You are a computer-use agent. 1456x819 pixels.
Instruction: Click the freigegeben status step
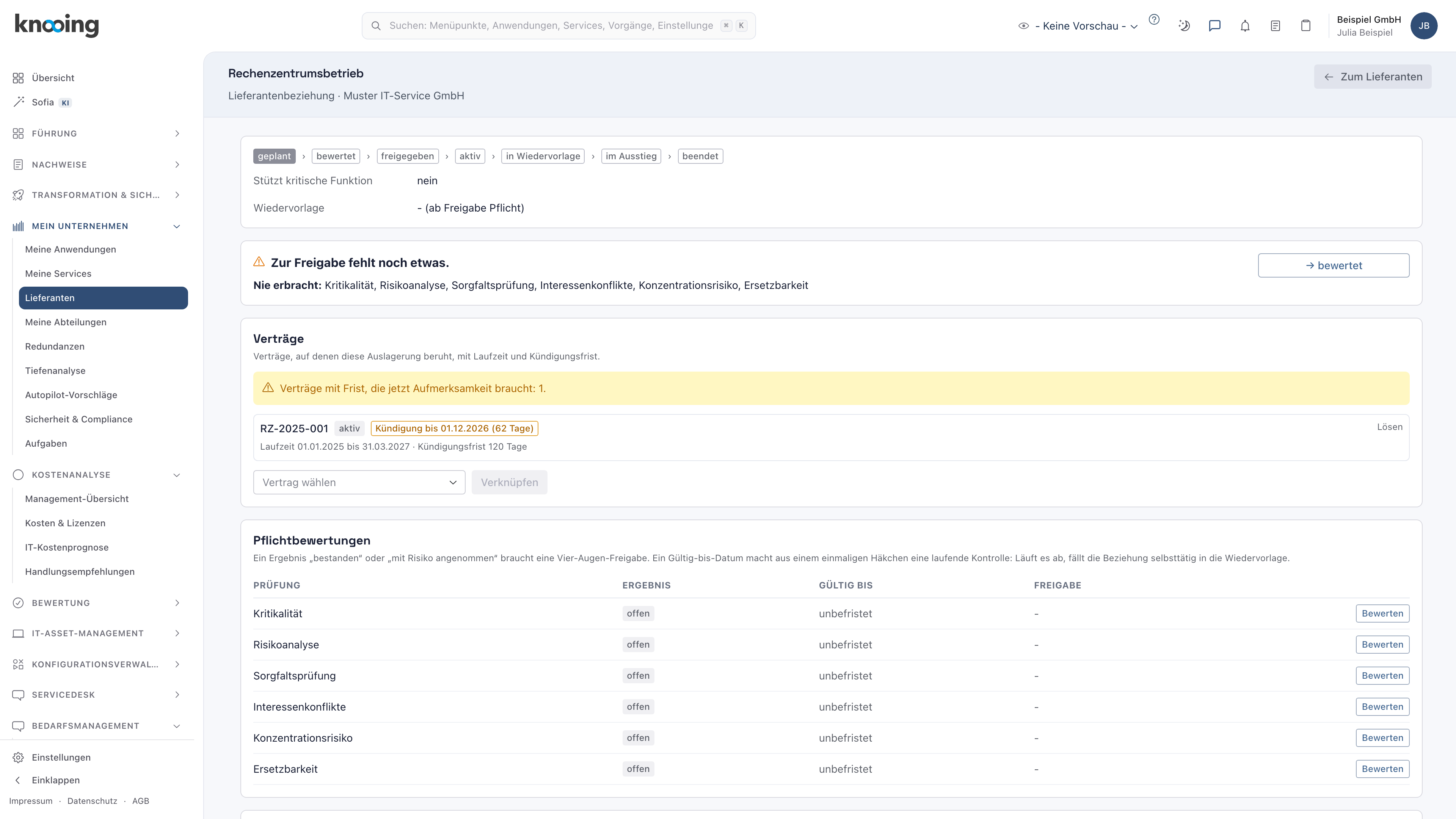coord(407,157)
